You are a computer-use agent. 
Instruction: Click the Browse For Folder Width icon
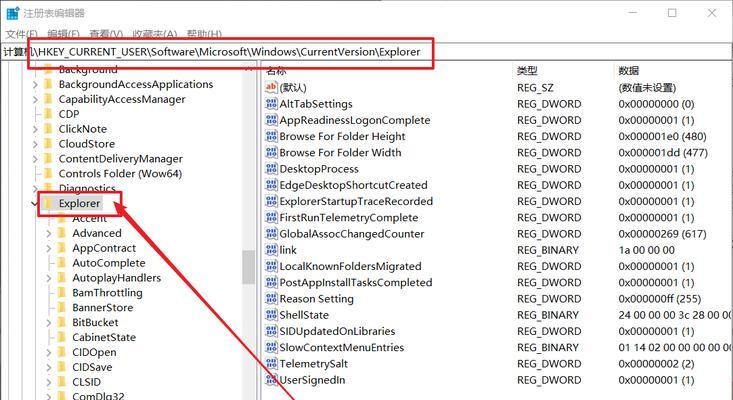[x=271, y=152]
